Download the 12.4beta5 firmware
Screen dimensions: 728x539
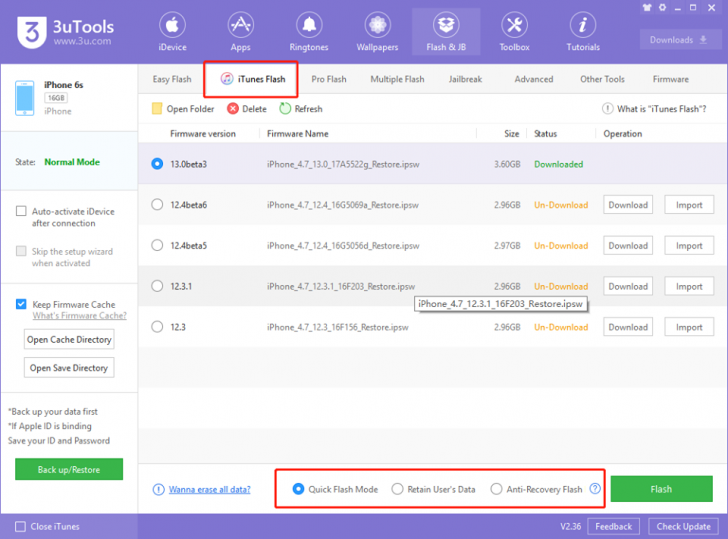[x=628, y=246]
